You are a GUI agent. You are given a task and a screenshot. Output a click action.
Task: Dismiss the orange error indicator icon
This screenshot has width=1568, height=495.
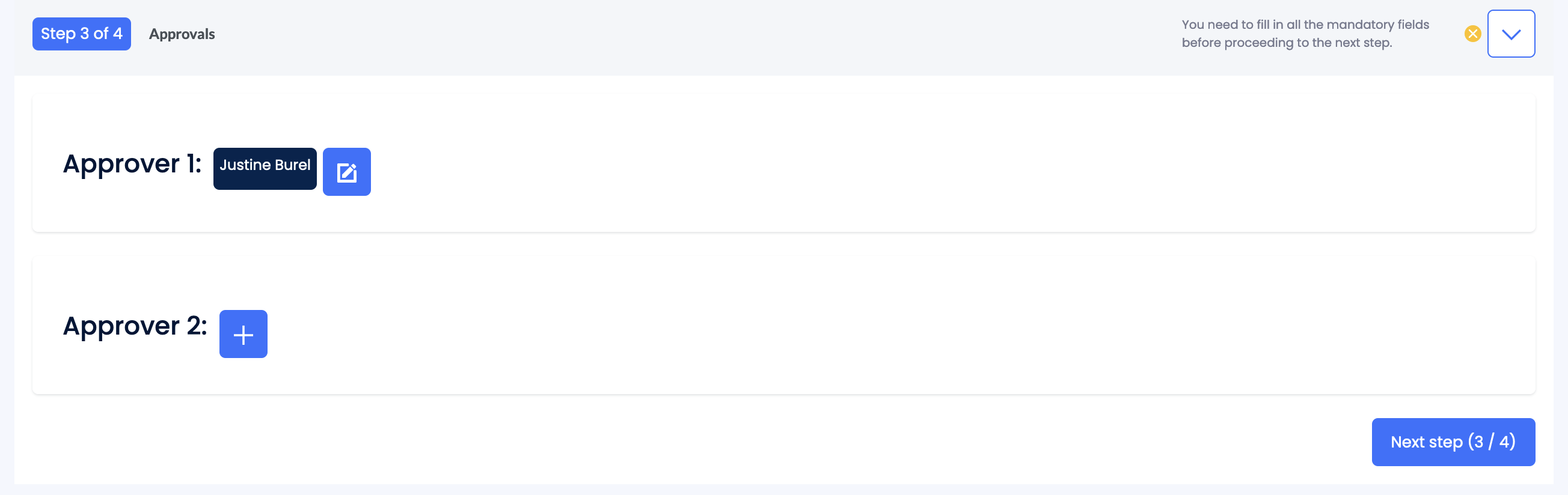pyautogui.click(x=1472, y=34)
